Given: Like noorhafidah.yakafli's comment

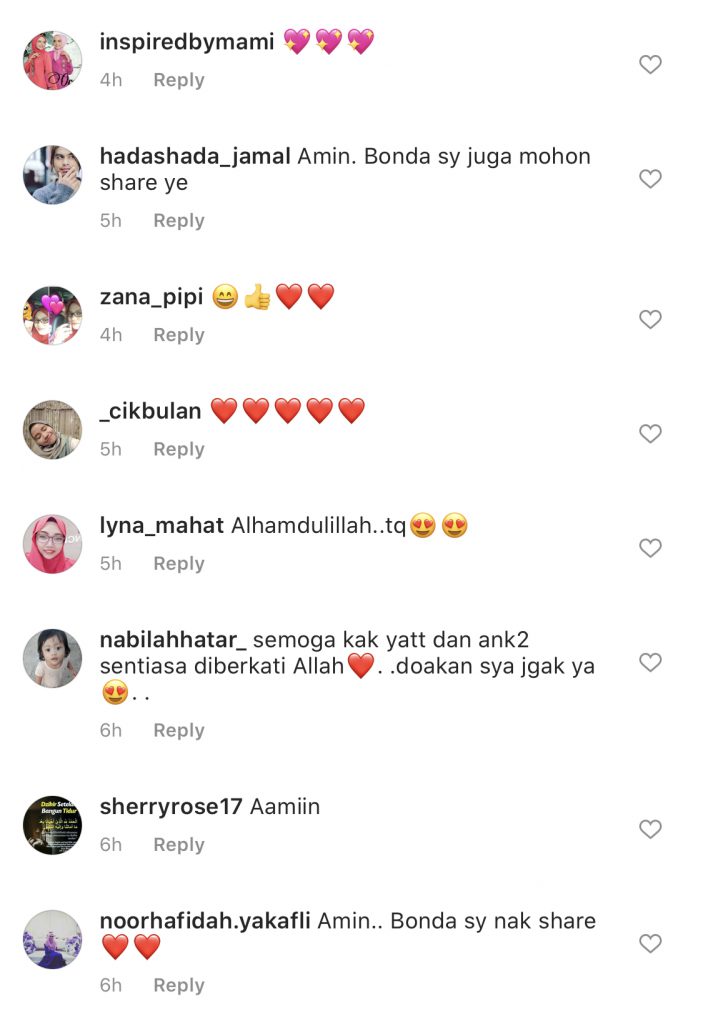Looking at the screenshot, I should point(650,943).
